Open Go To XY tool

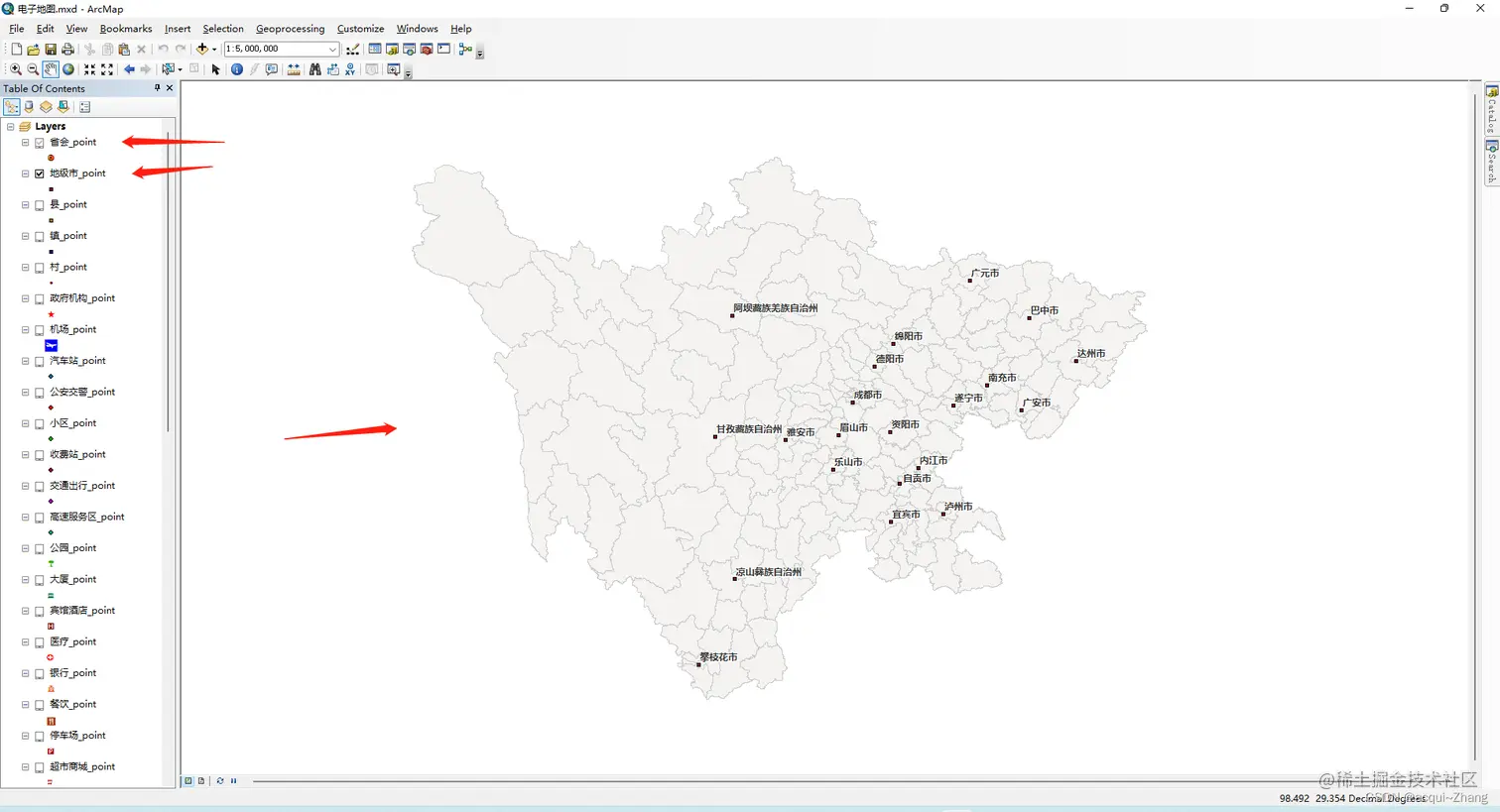[x=350, y=69]
